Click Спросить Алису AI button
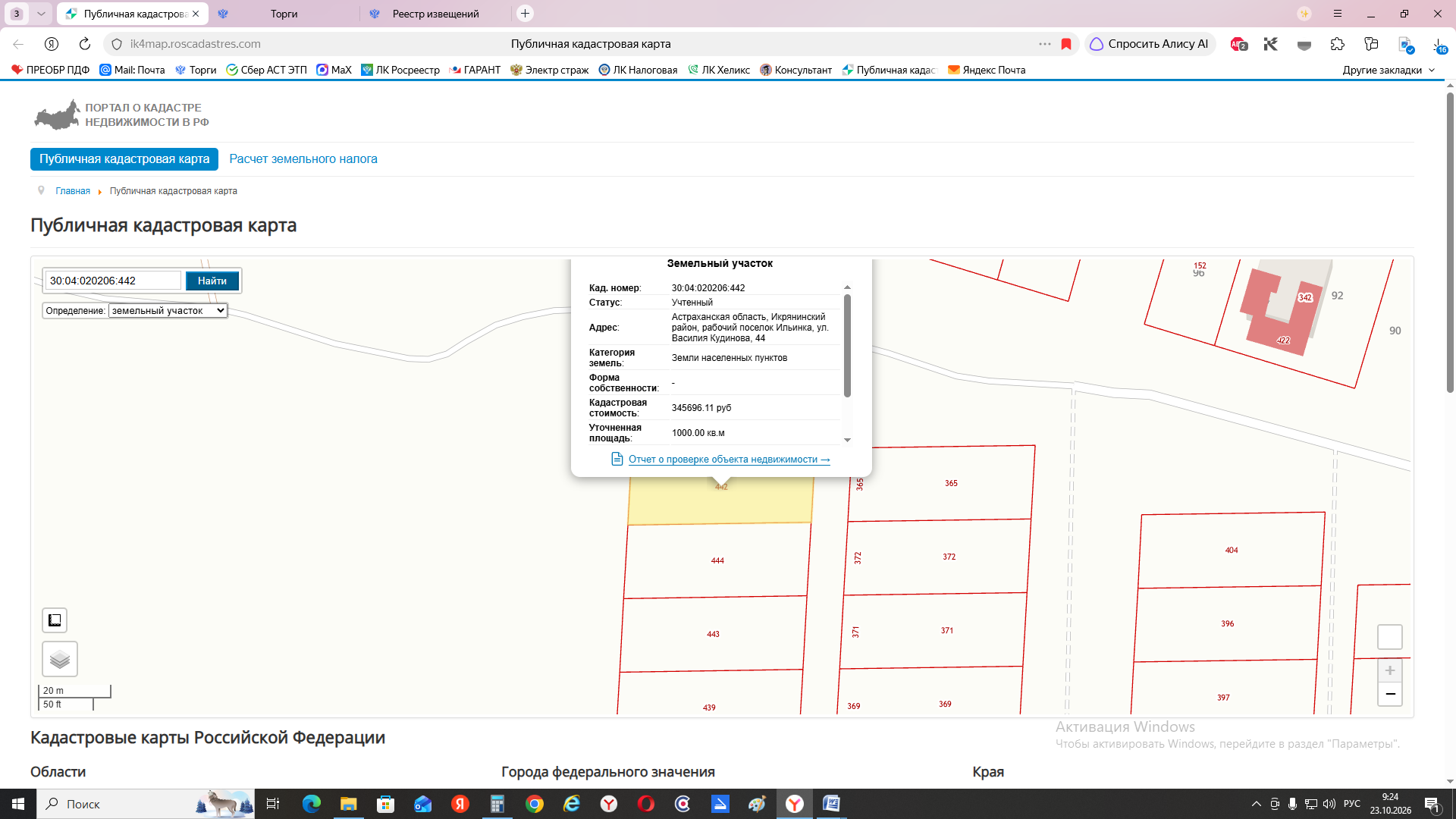Viewport: 1456px width, 819px height. (x=1150, y=44)
